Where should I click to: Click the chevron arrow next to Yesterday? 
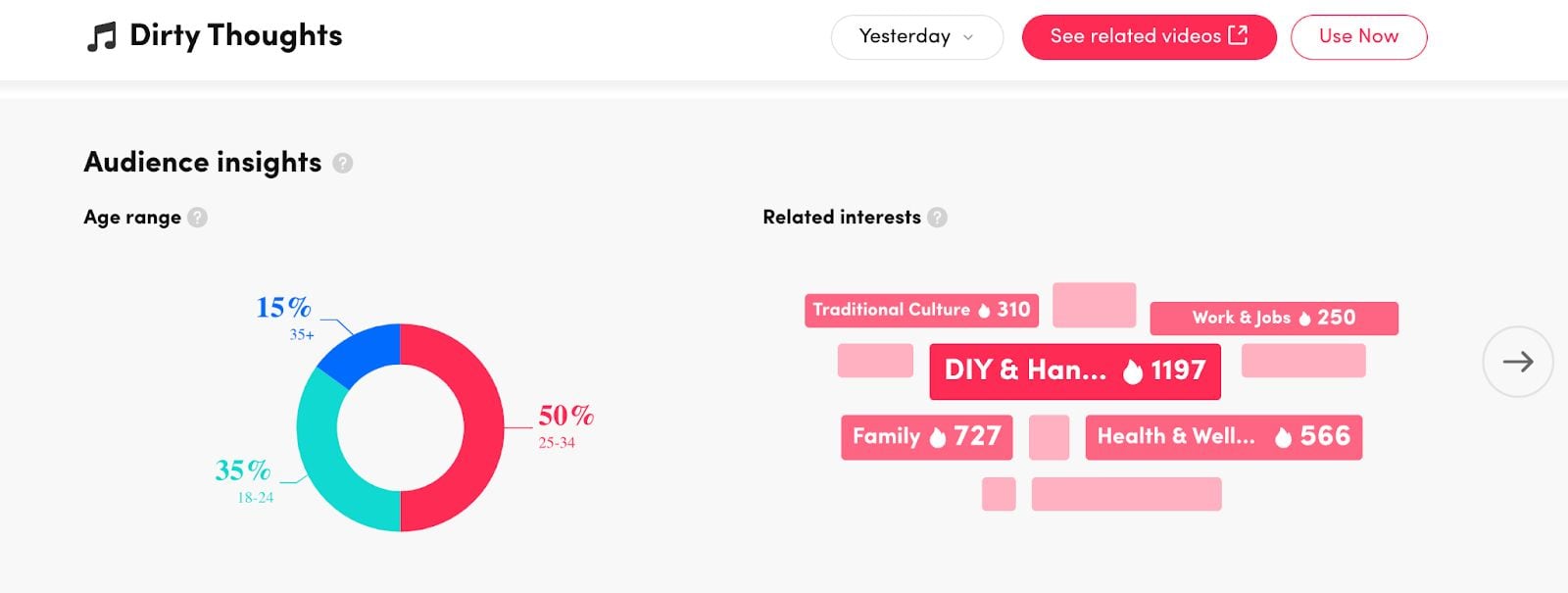point(968,37)
